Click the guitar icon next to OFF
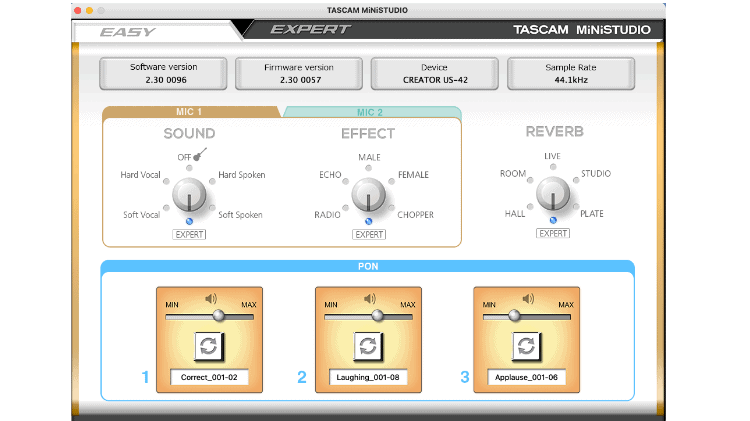This screenshot has height=421, width=750. coord(199,154)
